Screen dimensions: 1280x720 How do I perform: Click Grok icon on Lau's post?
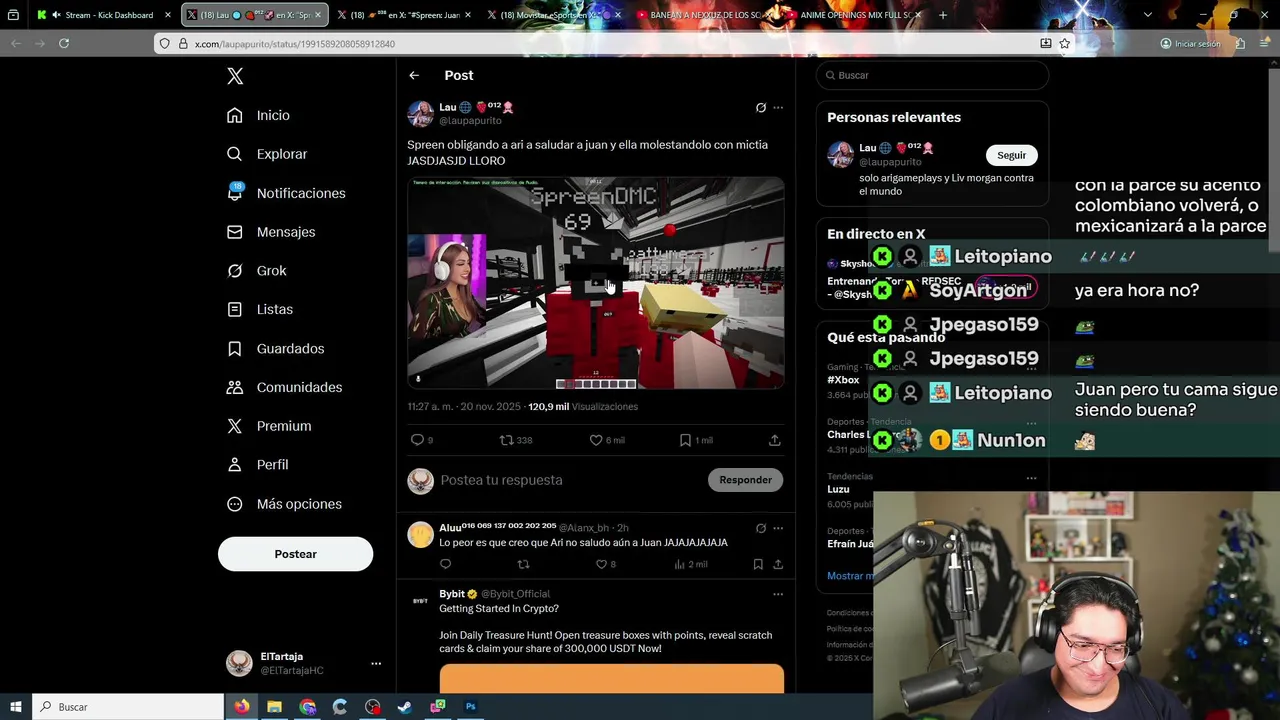[x=761, y=107]
